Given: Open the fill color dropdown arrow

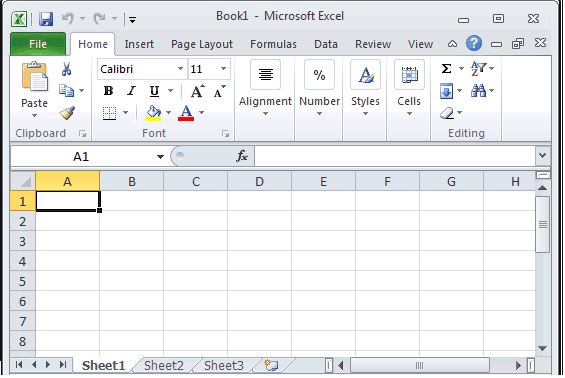Looking at the screenshot, I should 169,113.
